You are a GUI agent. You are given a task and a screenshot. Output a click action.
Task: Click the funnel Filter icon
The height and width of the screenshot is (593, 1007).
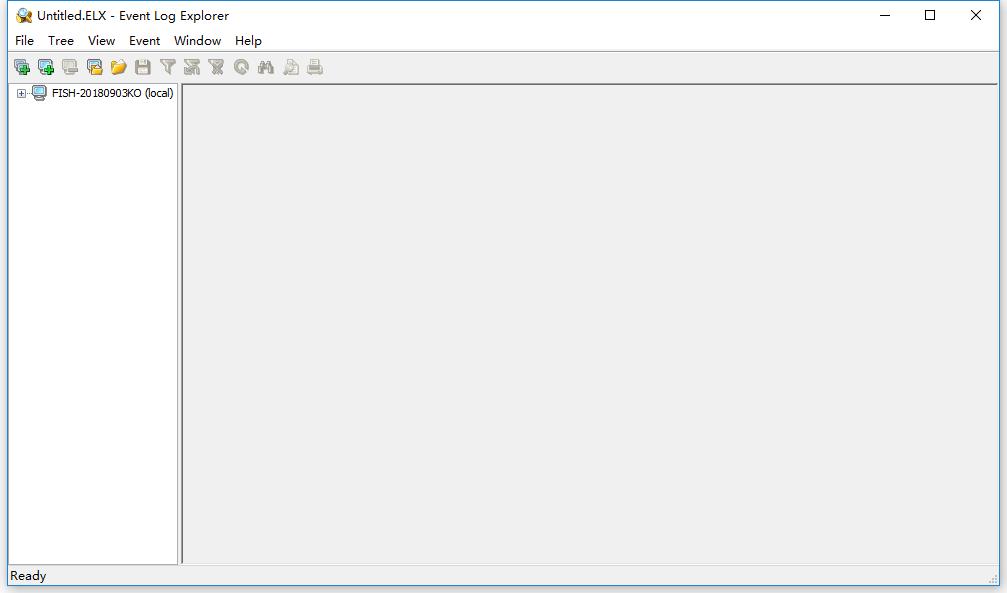(168, 67)
